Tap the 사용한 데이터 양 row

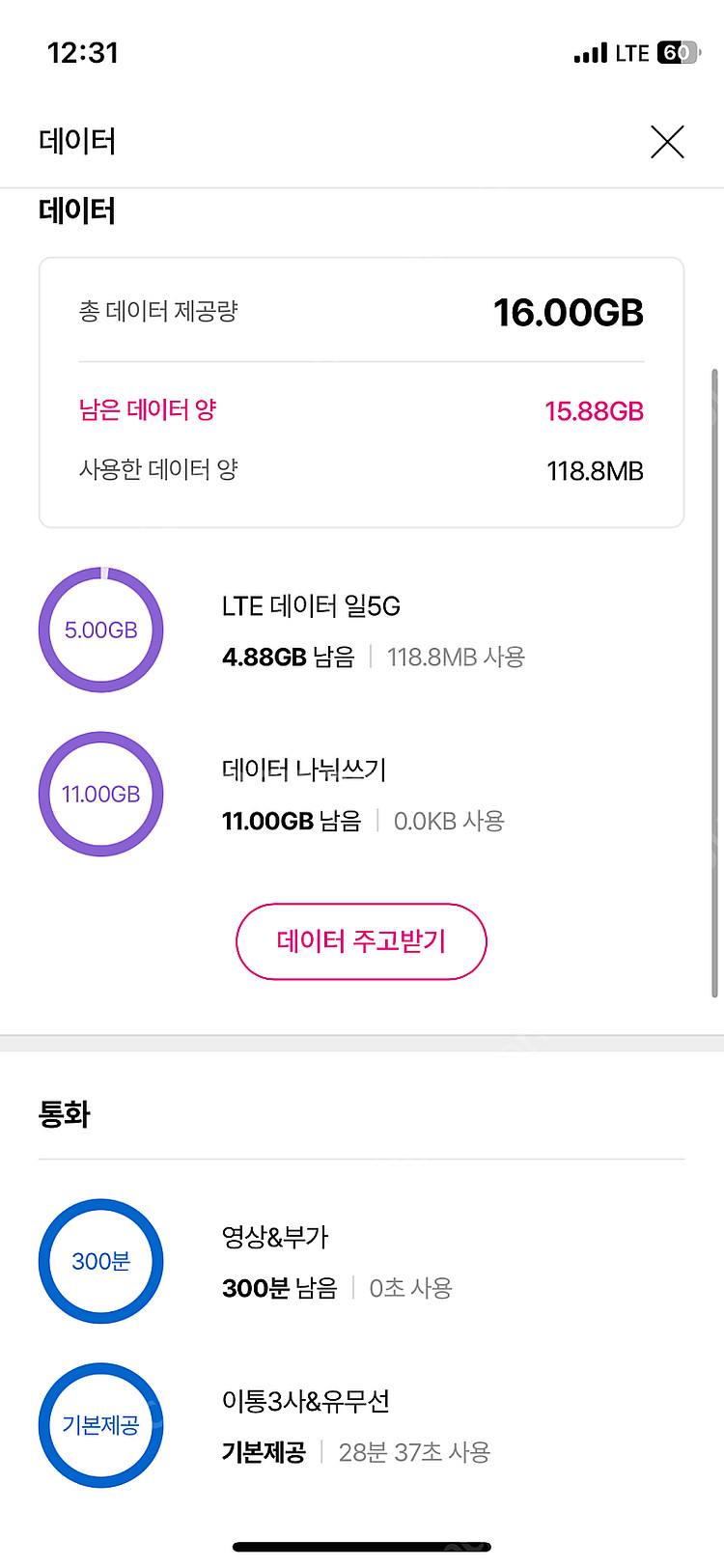click(x=361, y=471)
